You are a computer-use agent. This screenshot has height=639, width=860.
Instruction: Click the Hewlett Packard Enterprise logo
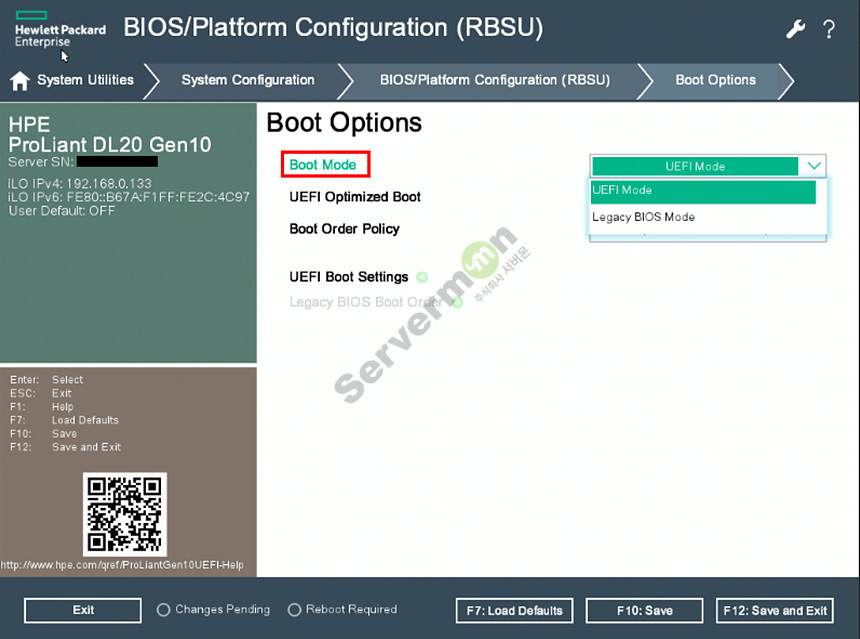click(x=60, y=30)
